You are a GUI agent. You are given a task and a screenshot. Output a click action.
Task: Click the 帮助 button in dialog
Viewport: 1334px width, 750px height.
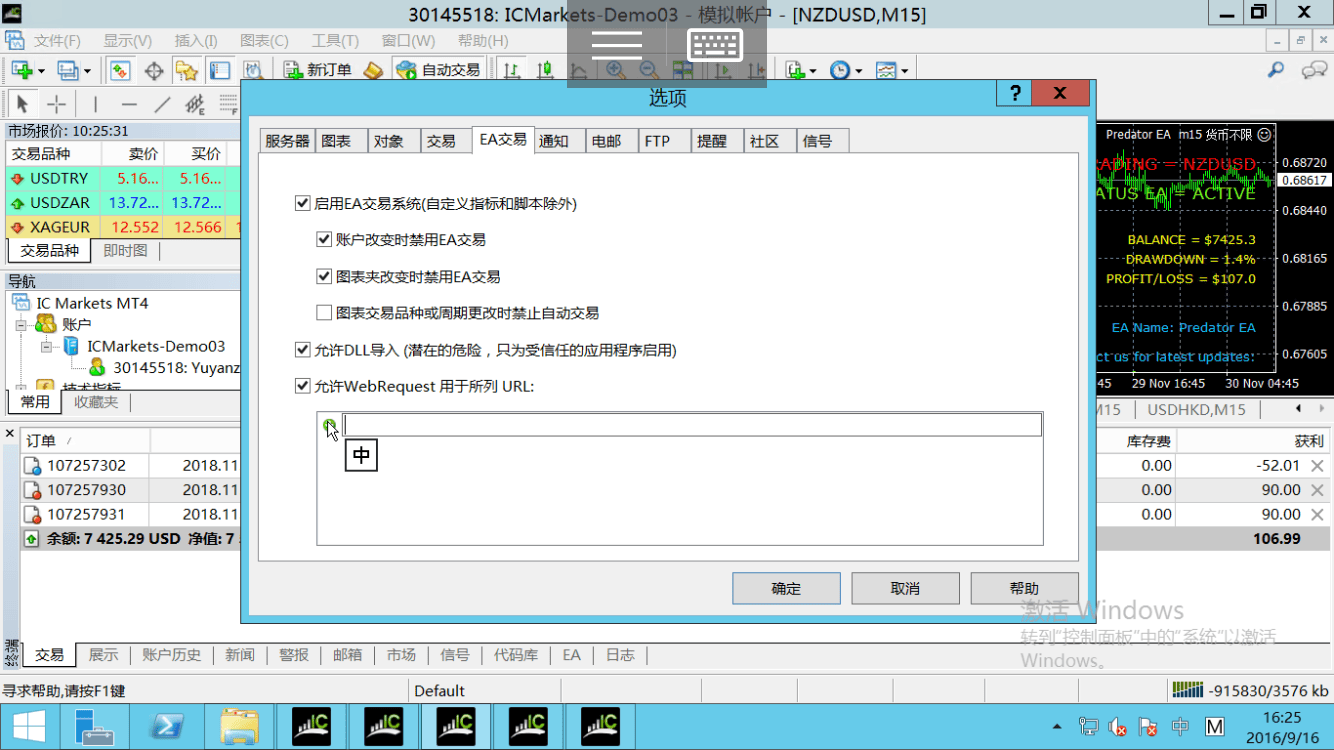click(x=1024, y=588)
